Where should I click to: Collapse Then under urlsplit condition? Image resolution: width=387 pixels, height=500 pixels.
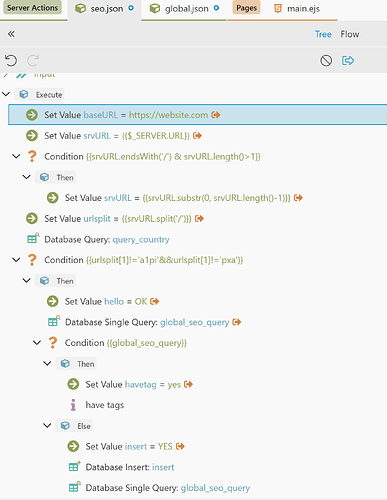[x=27, y=281]
